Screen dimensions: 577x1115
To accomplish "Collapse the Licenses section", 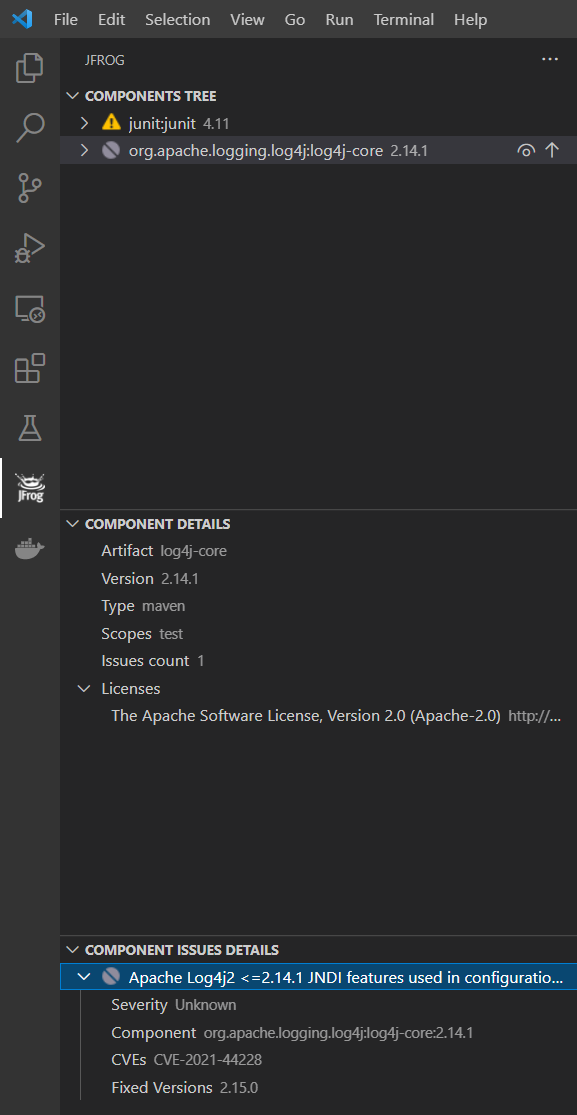I will (85, 688).
